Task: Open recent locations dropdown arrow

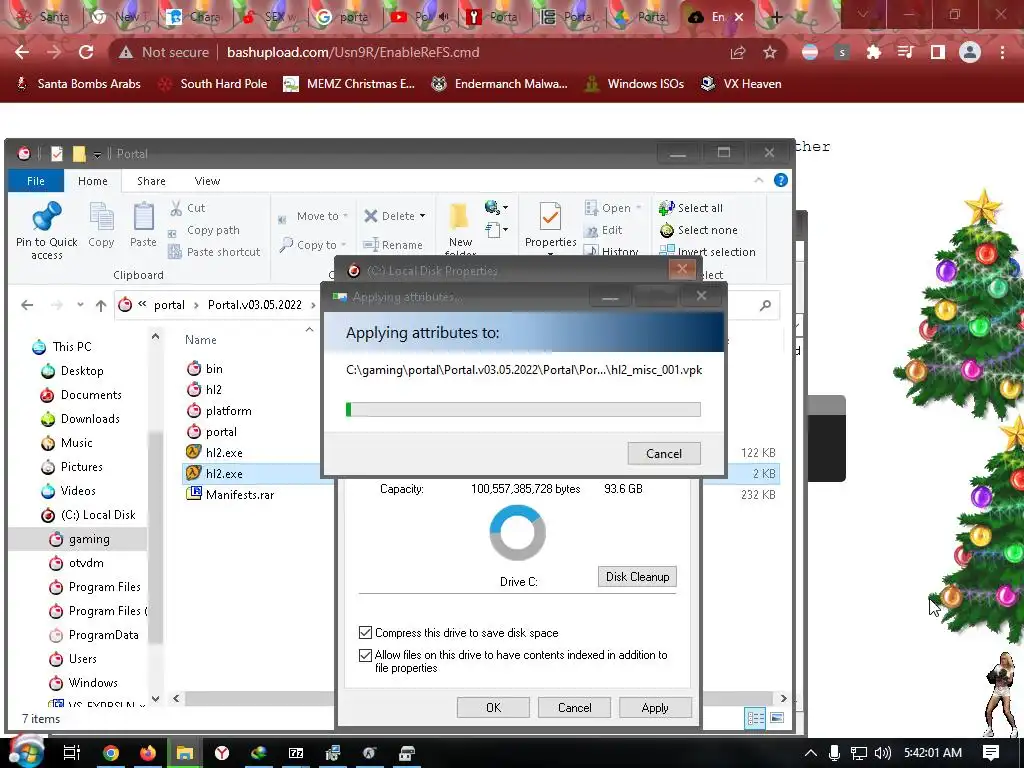Action: [x=80, y=305]
